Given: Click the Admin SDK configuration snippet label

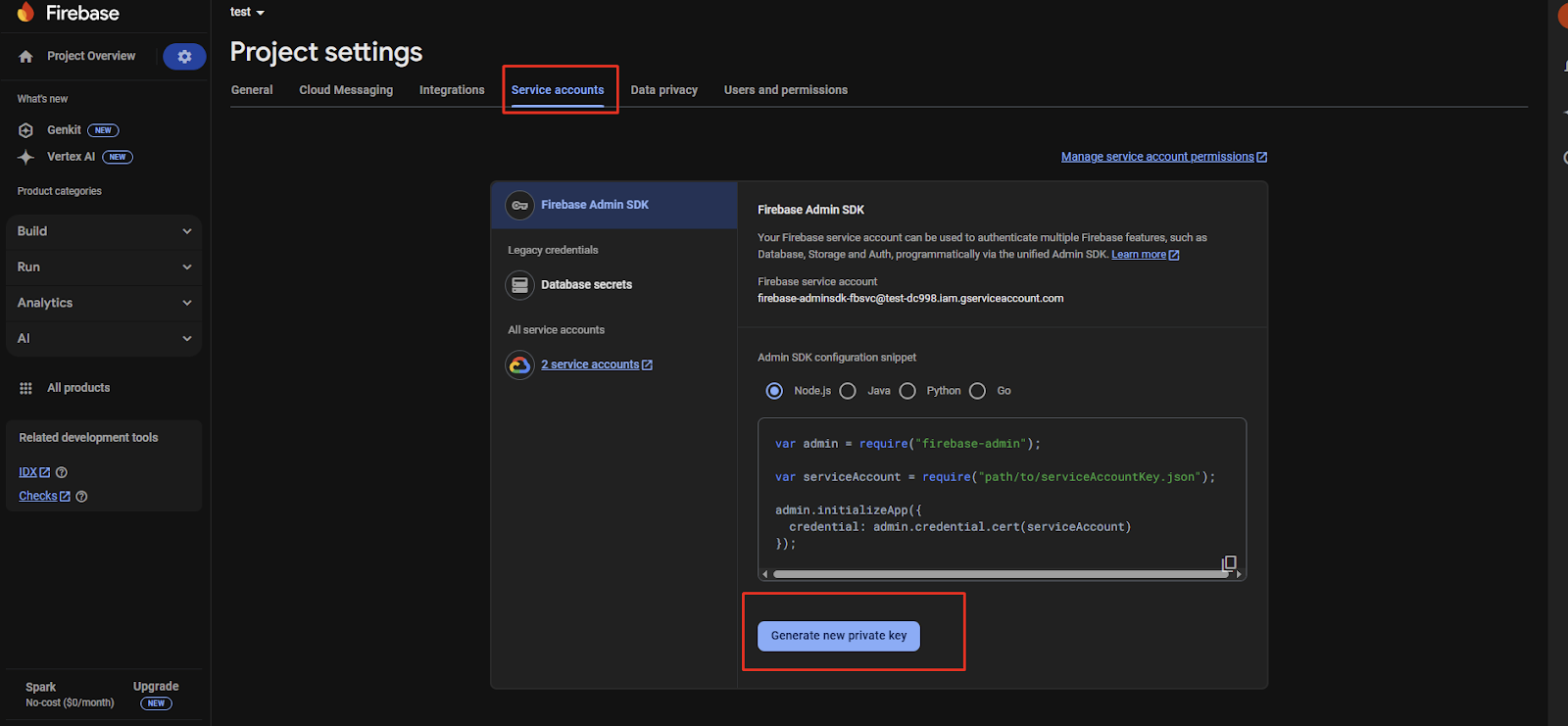Looking at the screenshot, I should [x=837, y=358].
